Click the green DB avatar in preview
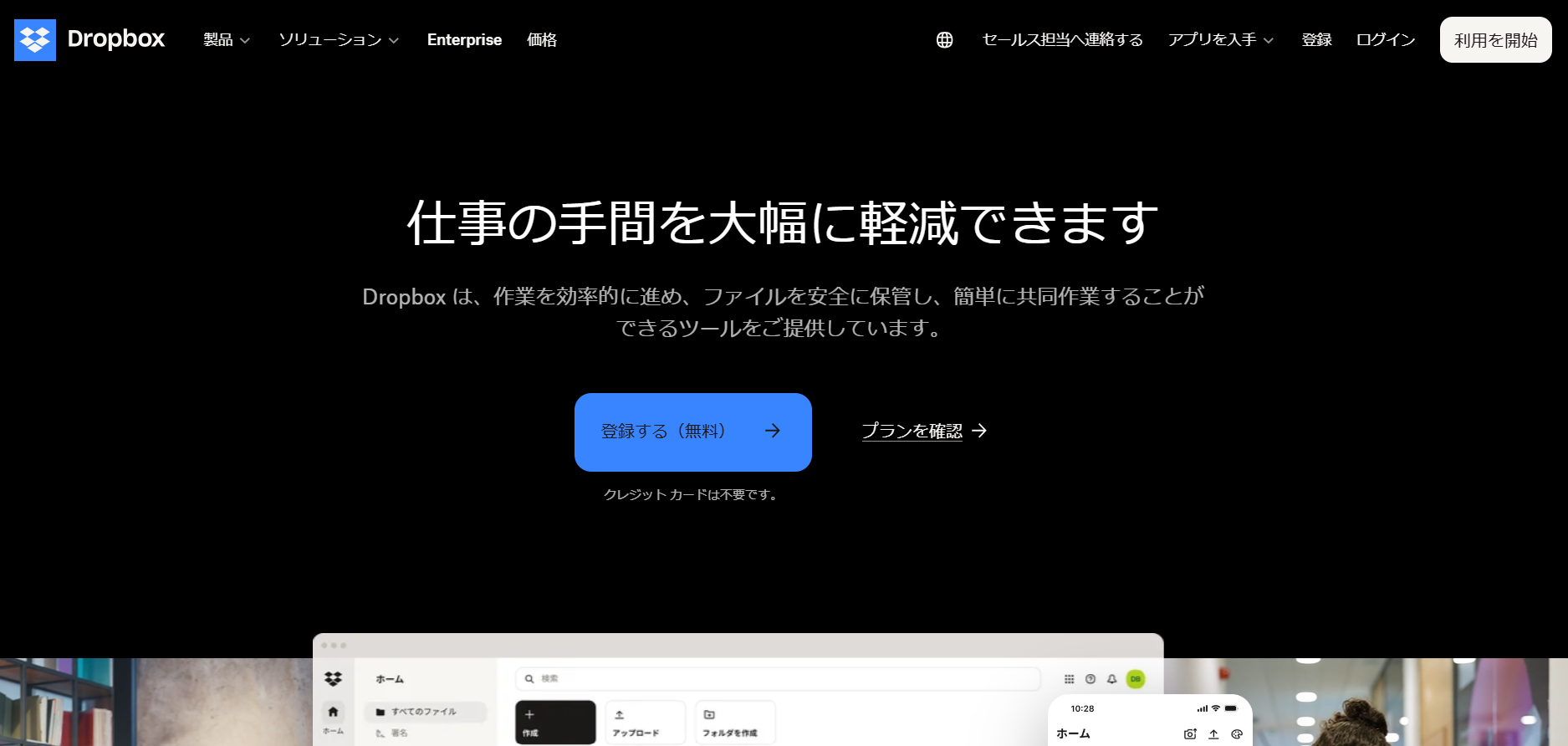This screenshot has width=1568, height=746. [1136, 679]
